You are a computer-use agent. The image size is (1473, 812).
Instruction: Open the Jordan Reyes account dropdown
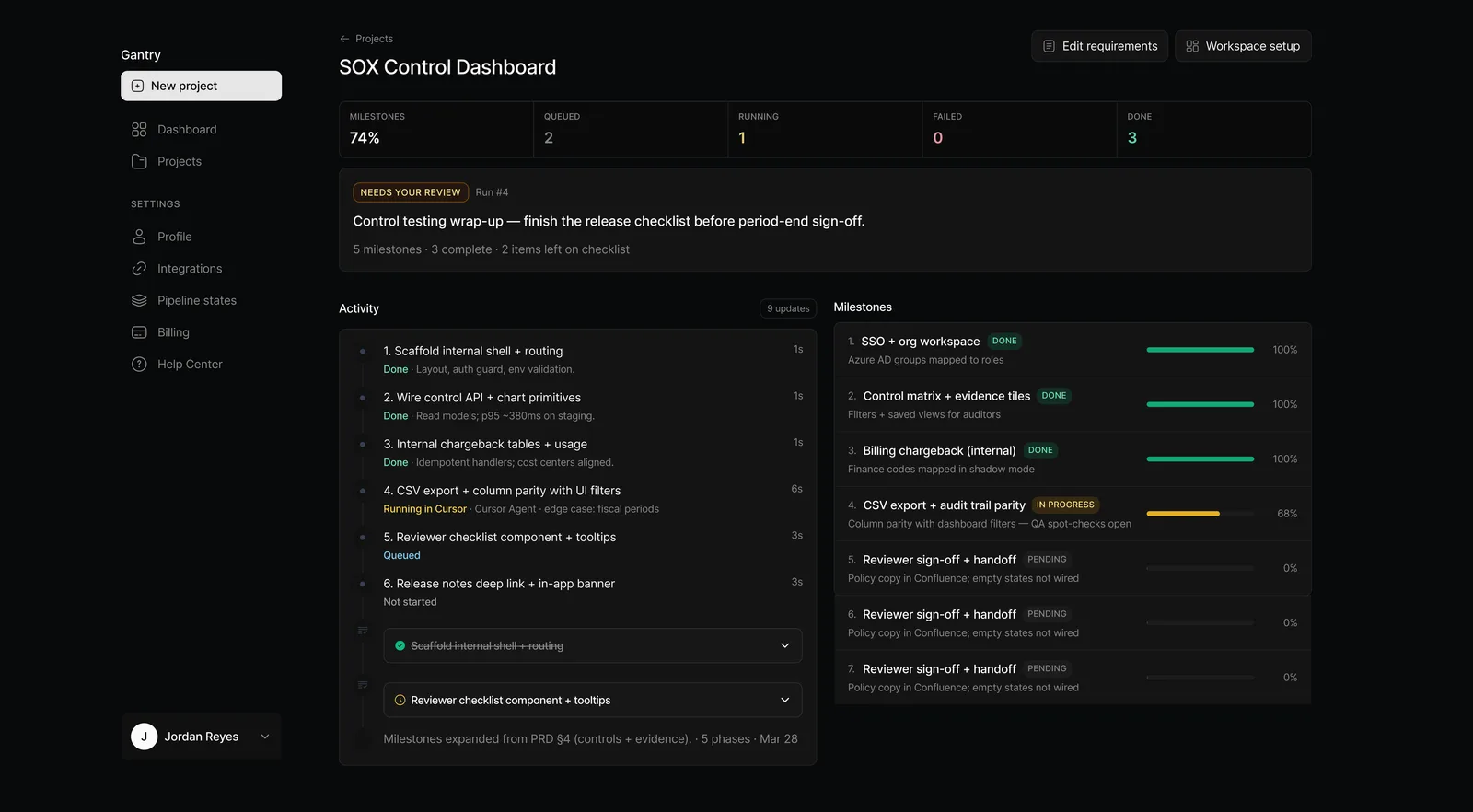(265, 737)
